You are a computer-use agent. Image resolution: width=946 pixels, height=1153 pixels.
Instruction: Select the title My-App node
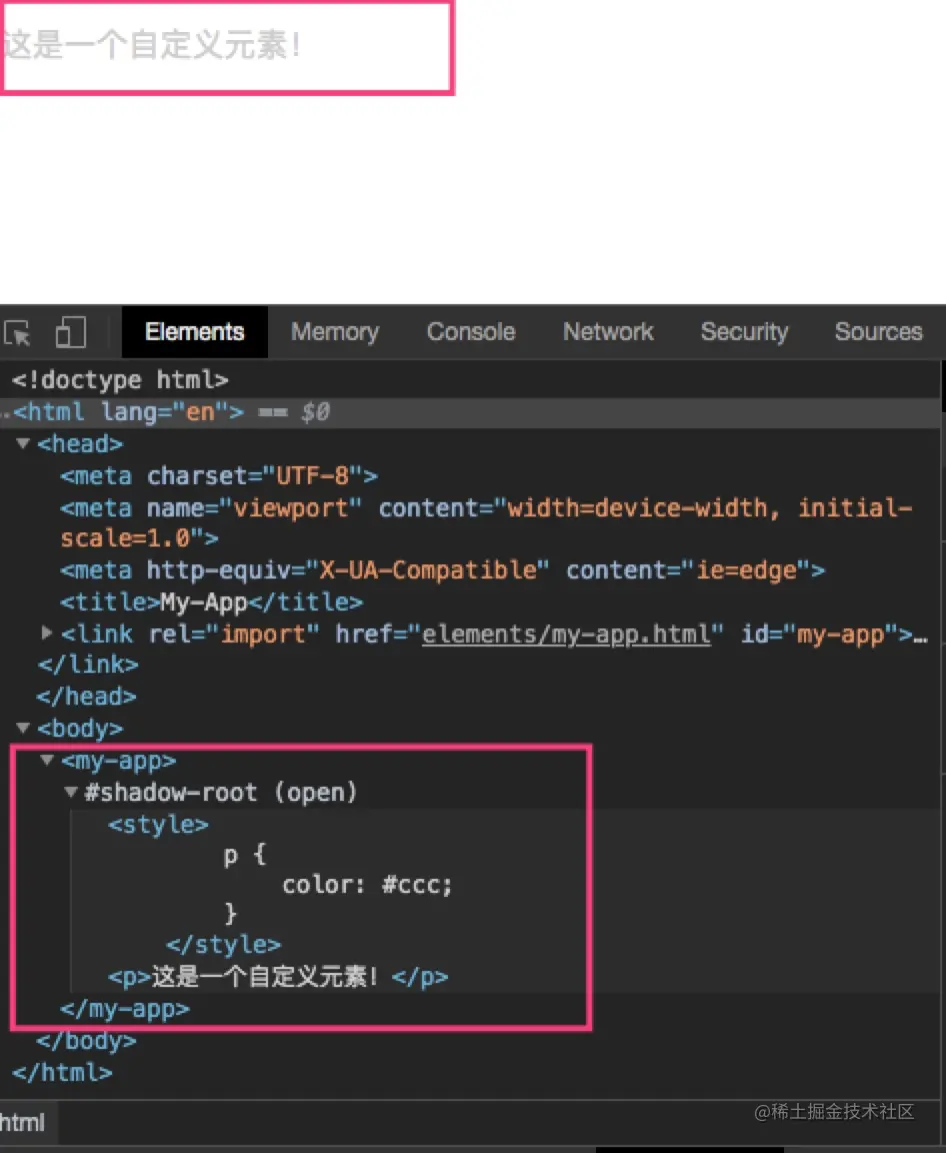(212, 602)
